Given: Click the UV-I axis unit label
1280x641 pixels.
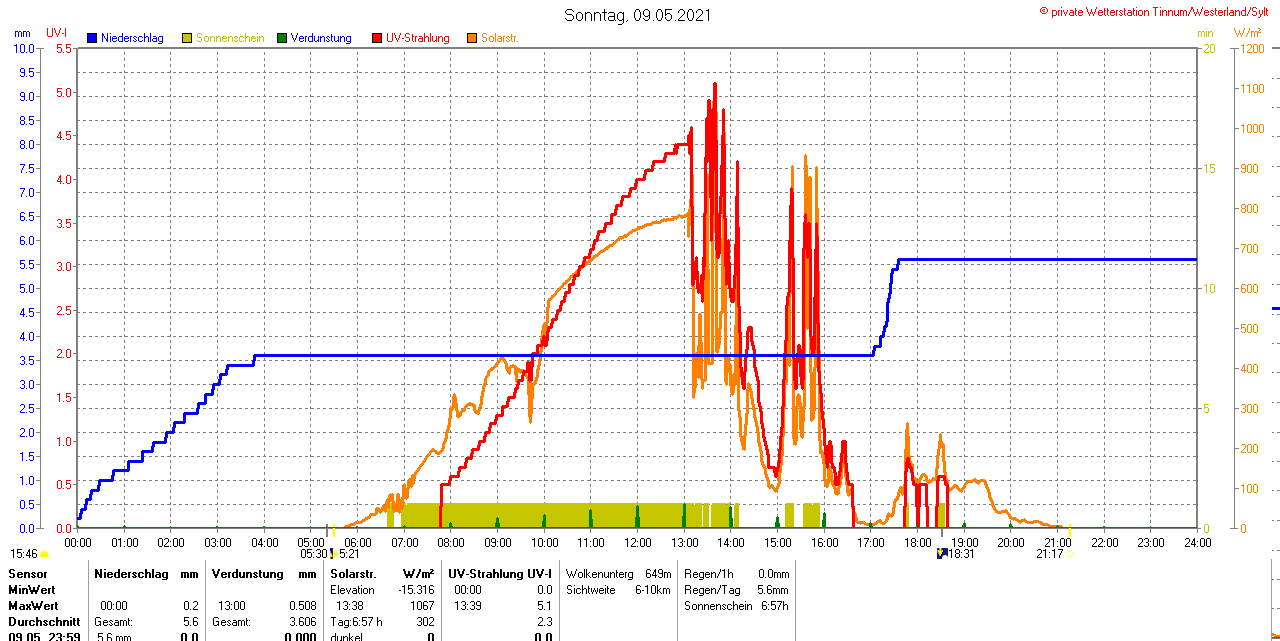Looking at the screenshot, I should pos(57,33).
